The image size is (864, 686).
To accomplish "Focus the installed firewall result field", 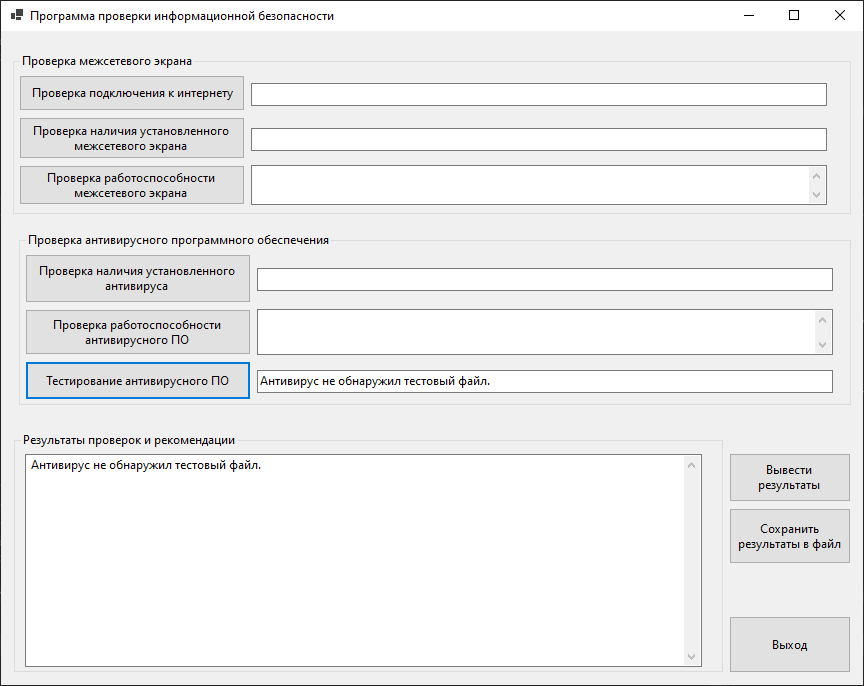I will (x=539, y=139).
